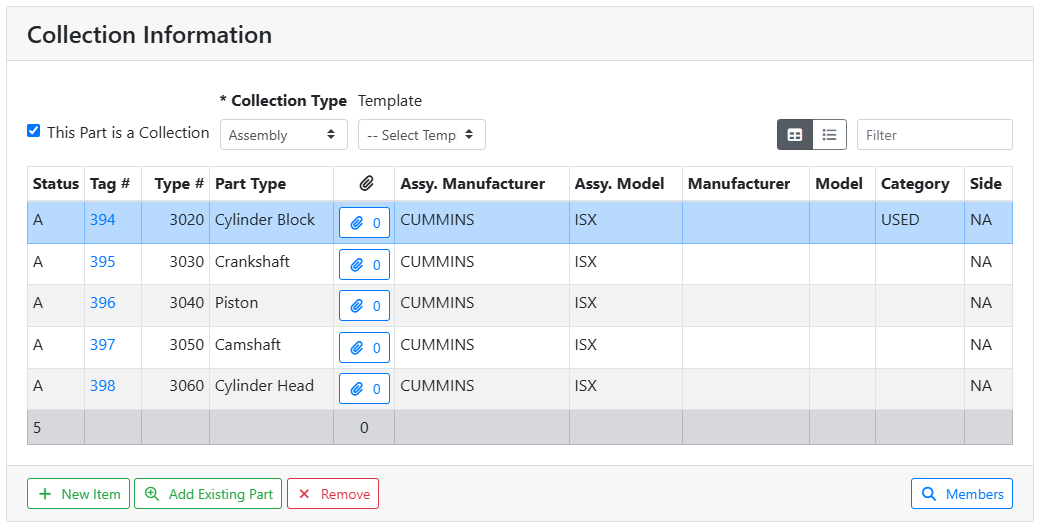
Task: Open tag number 394 link
Action: [103, 220]
